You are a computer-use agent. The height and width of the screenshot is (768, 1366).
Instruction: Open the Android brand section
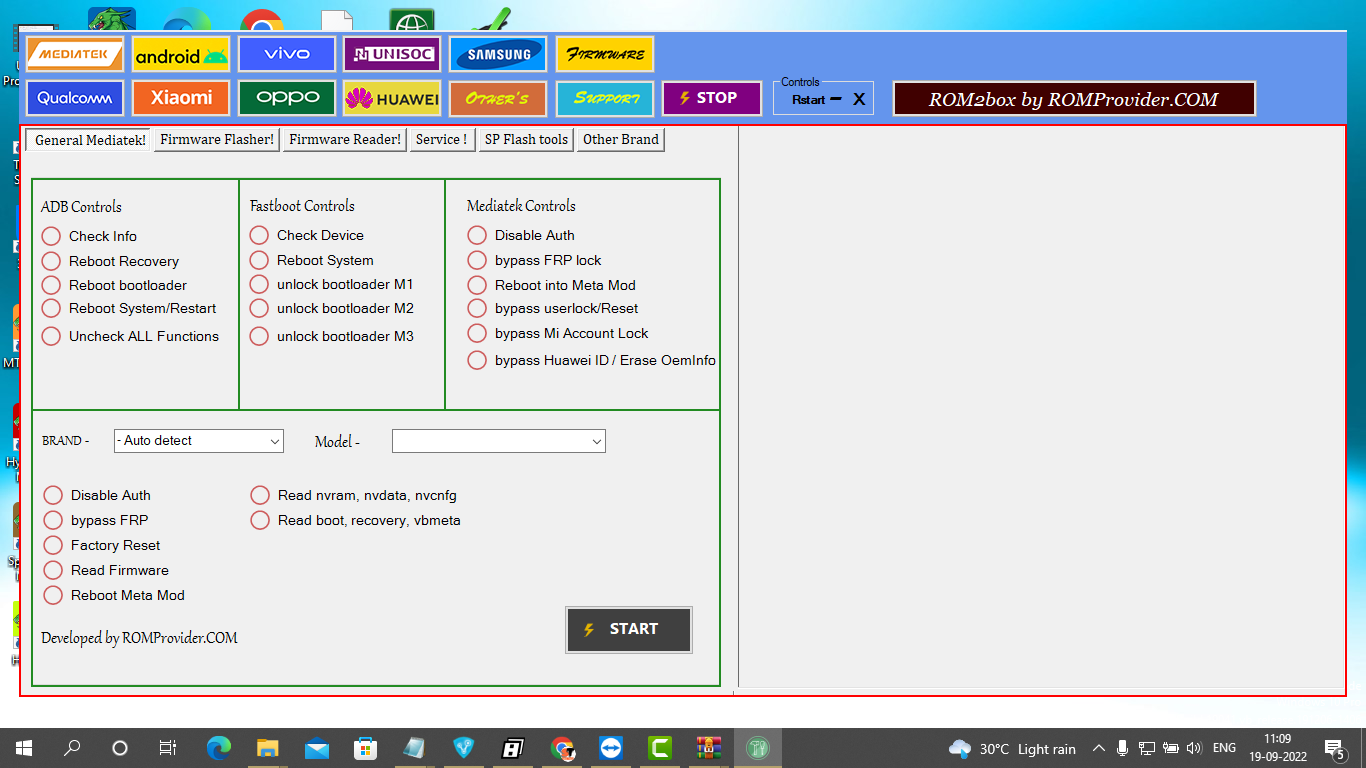click(x=181, y=54)
